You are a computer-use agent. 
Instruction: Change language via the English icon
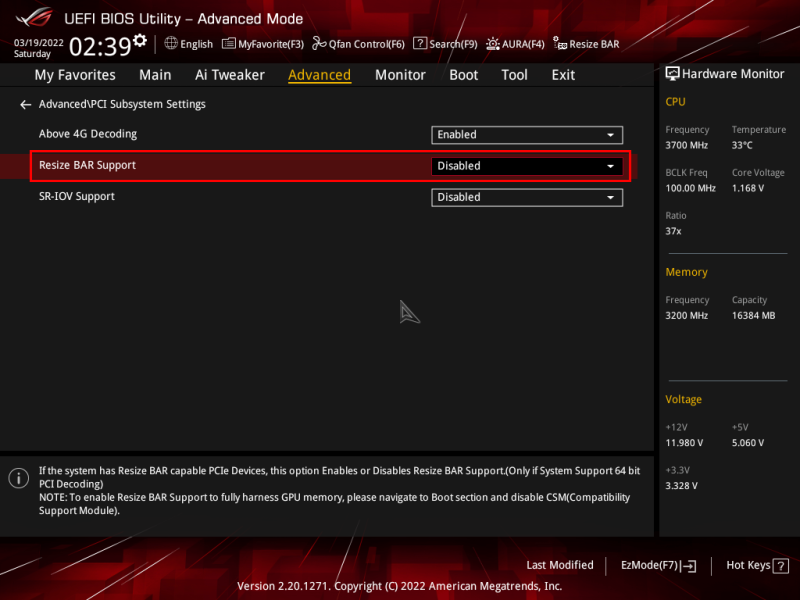pyautogui.click(x=187, y=44)
